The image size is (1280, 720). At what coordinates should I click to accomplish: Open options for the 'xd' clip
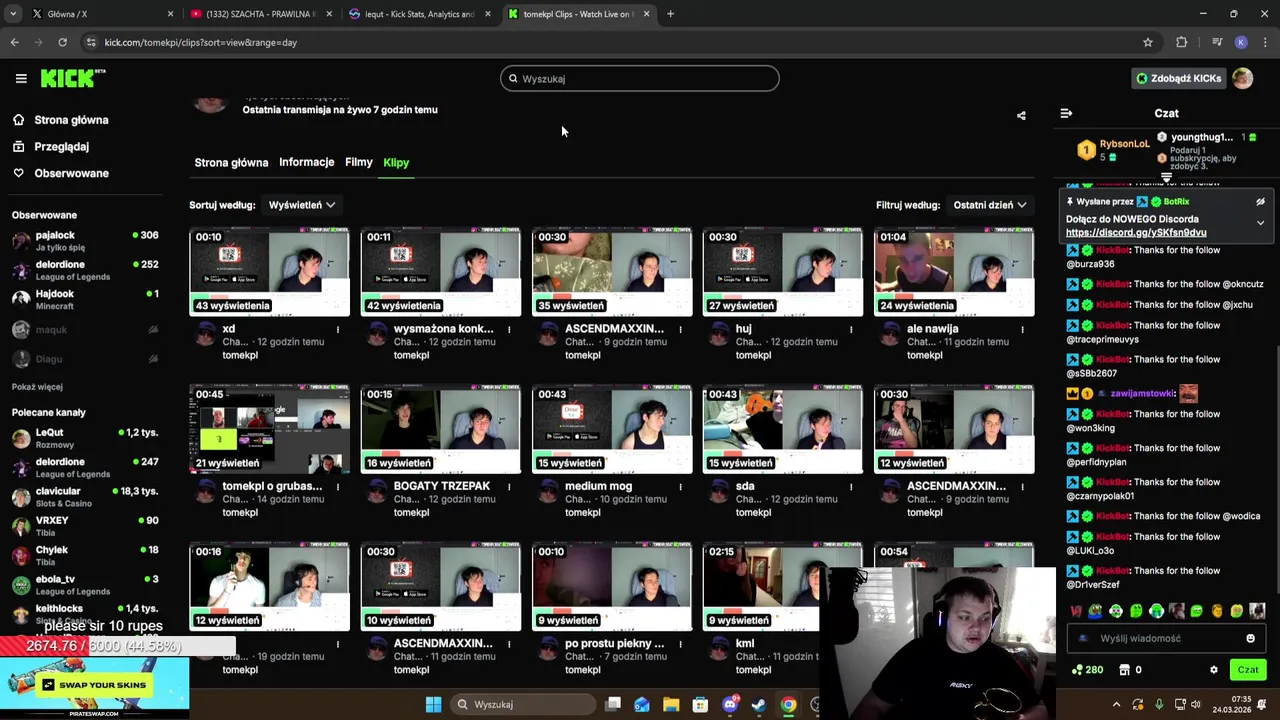pyautogui.click(x=338, y=329)
